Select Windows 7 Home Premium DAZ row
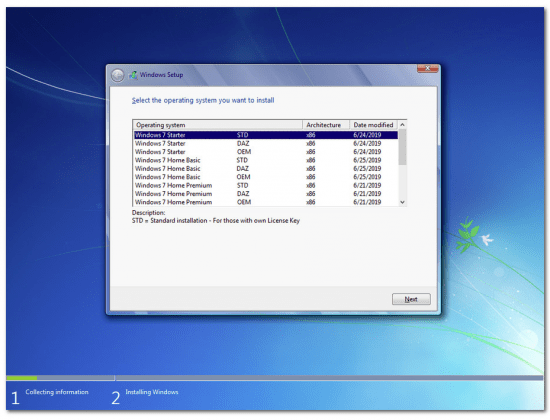Screen dimensions: 550x420 [x=266, y=194]
